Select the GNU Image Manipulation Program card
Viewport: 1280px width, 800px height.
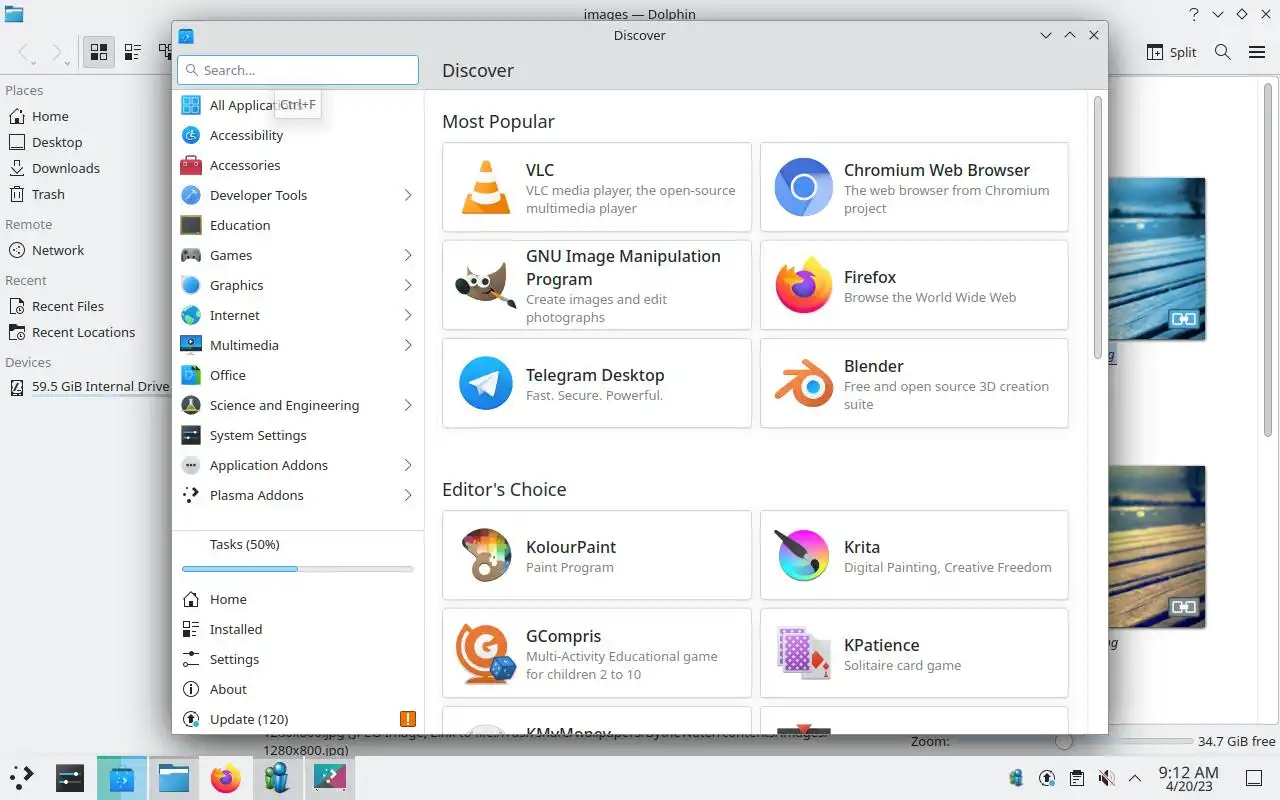pos(597,285)
